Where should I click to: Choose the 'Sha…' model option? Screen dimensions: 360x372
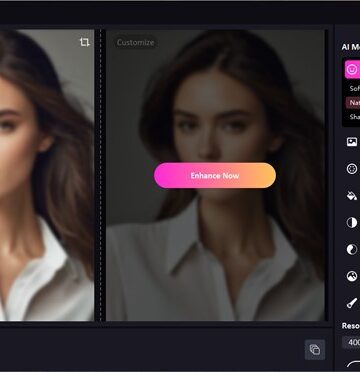click(x=354, y=117)
